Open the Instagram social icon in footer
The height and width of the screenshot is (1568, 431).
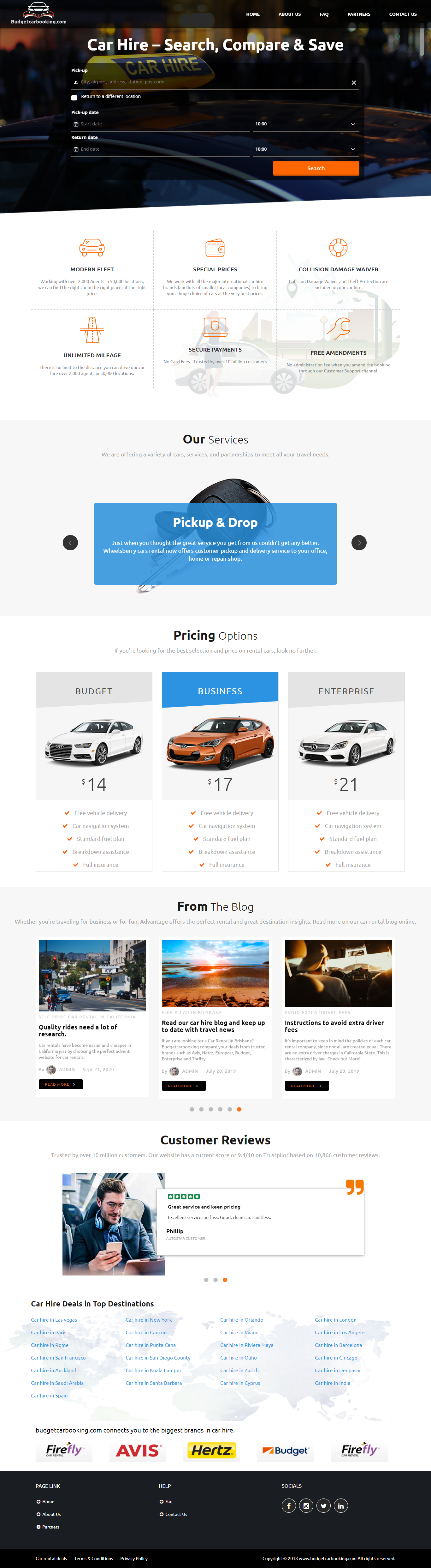click(306, 1505)
